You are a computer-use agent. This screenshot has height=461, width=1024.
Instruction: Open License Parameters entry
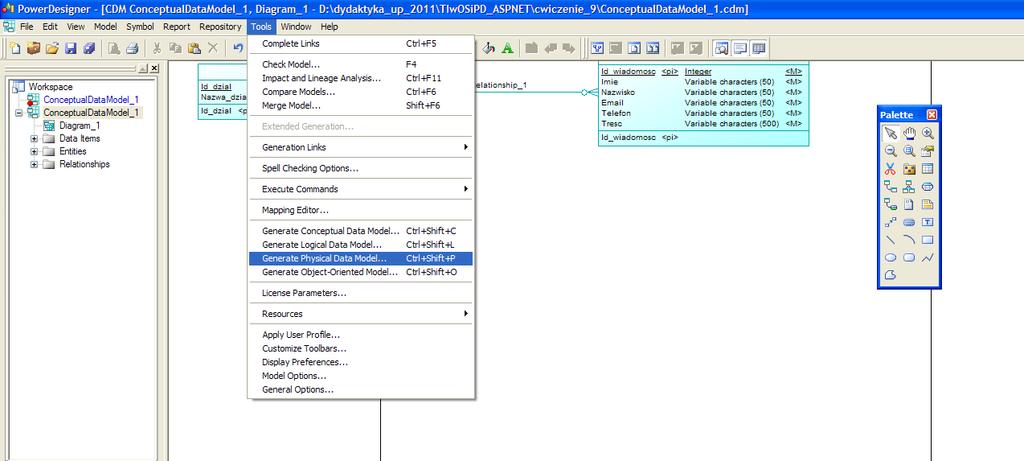361,293
